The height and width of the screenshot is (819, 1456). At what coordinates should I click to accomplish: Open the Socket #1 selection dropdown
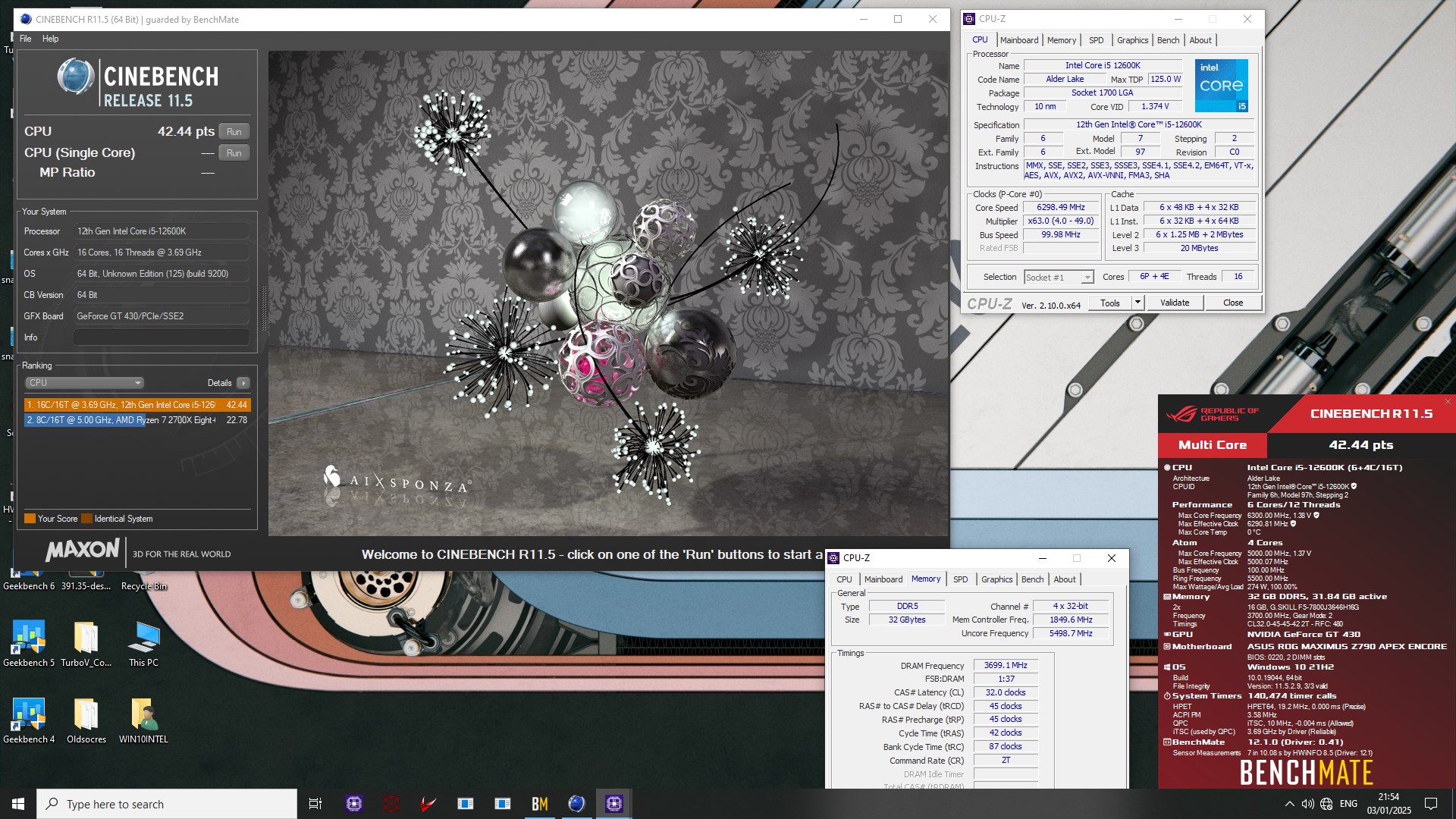(x=1059, y=278)
